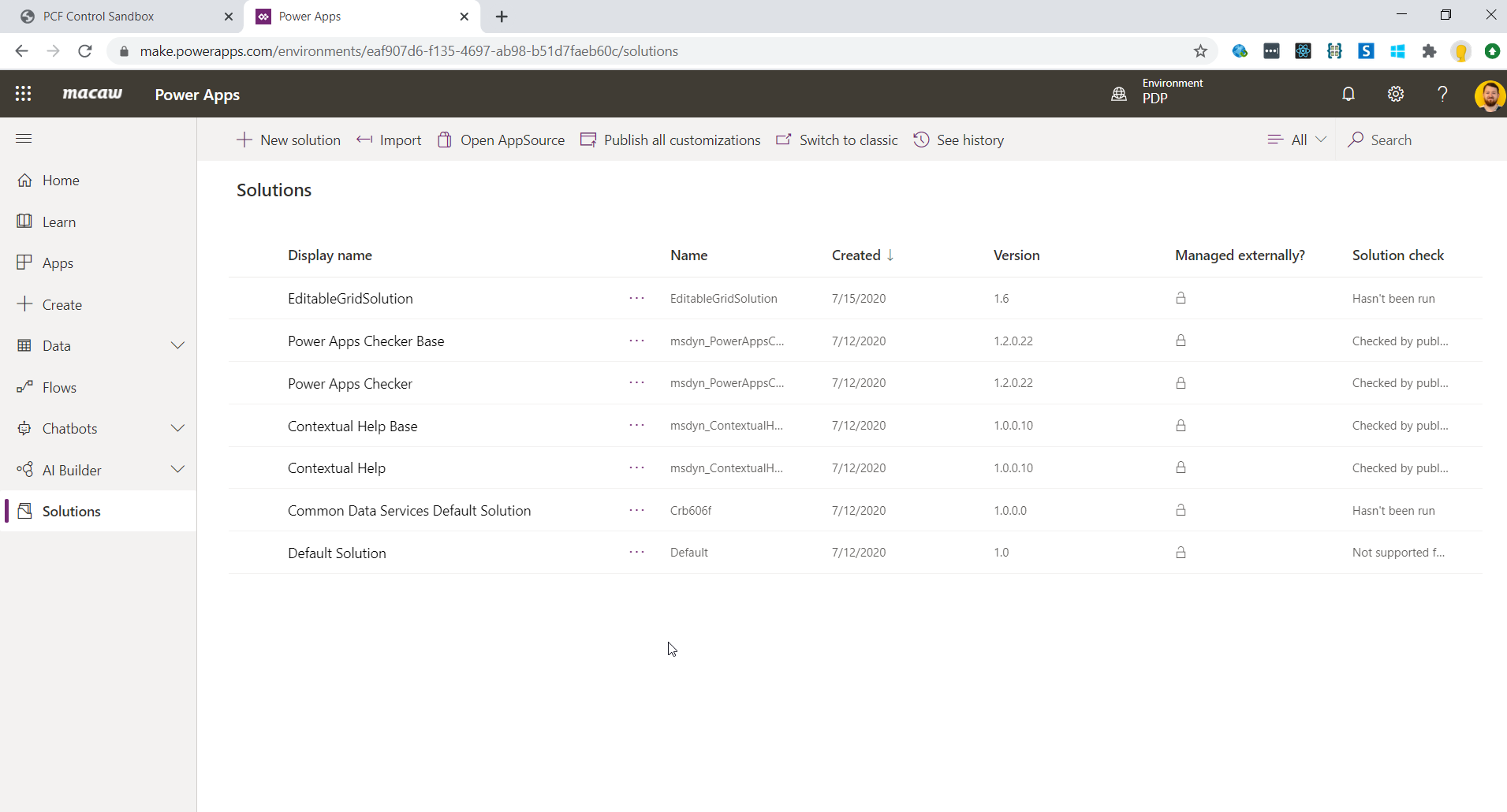Open the All filter dropdown

1297,140
